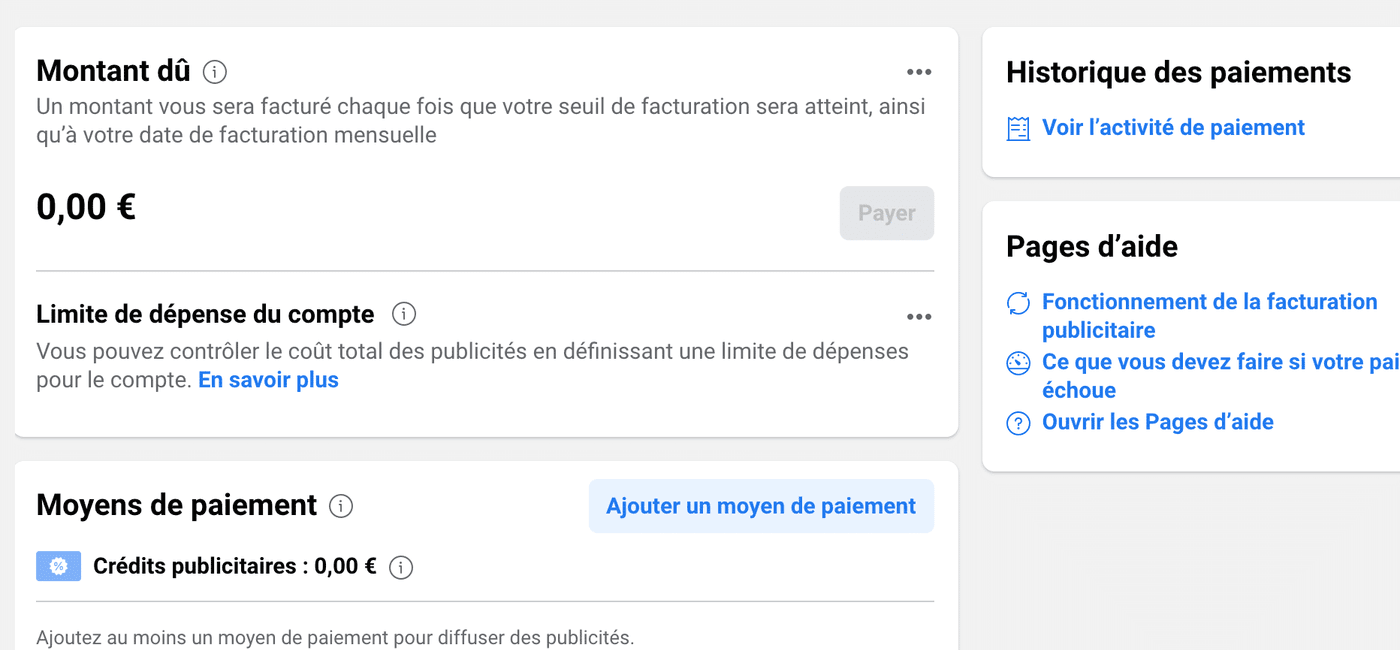The width and height of the screenshot is (1400, 650).
Task: Click the Crédits publicitaires info icon
Action: [401, 567]
